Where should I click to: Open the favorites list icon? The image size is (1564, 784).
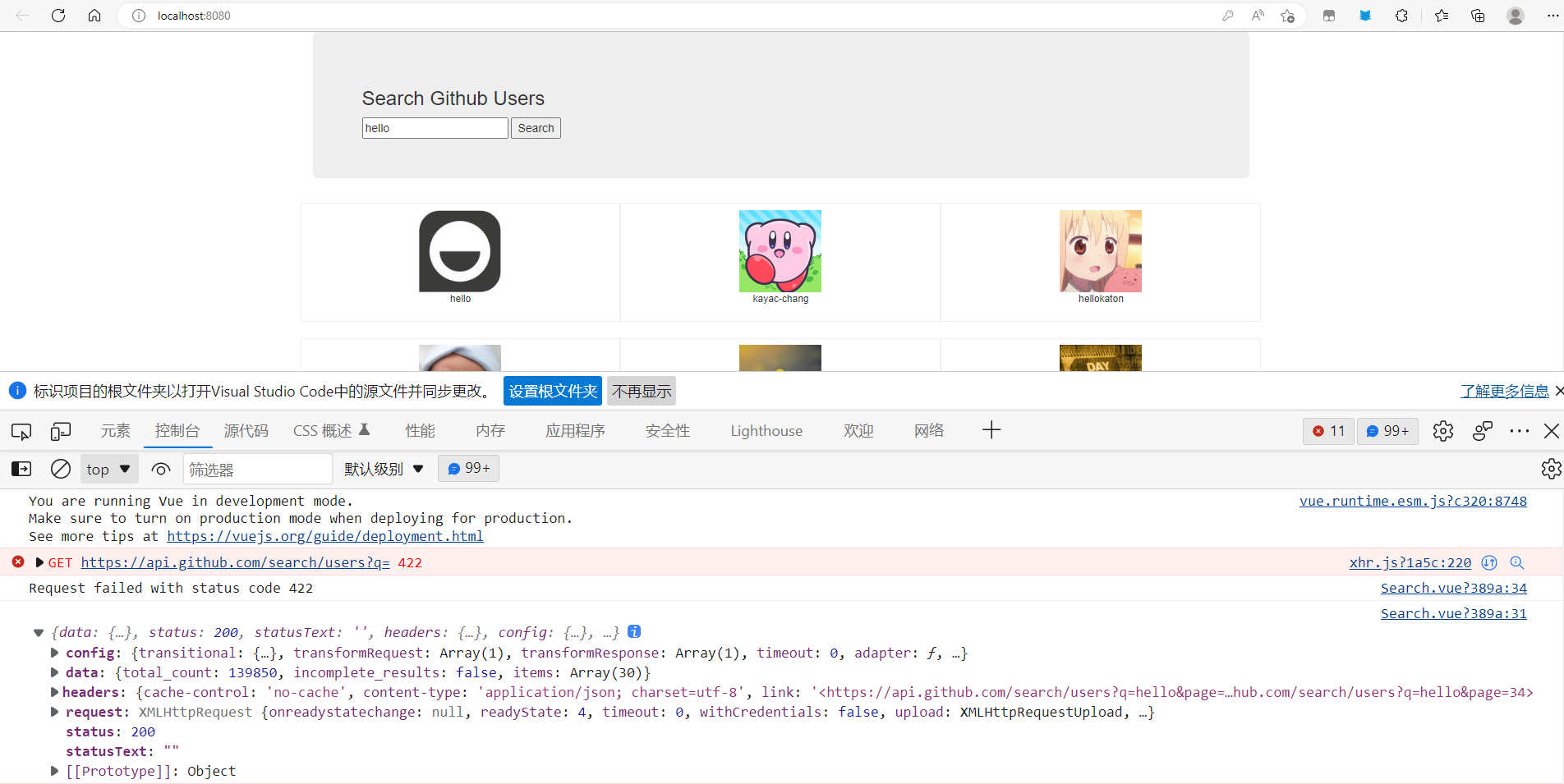(1442, 16)
